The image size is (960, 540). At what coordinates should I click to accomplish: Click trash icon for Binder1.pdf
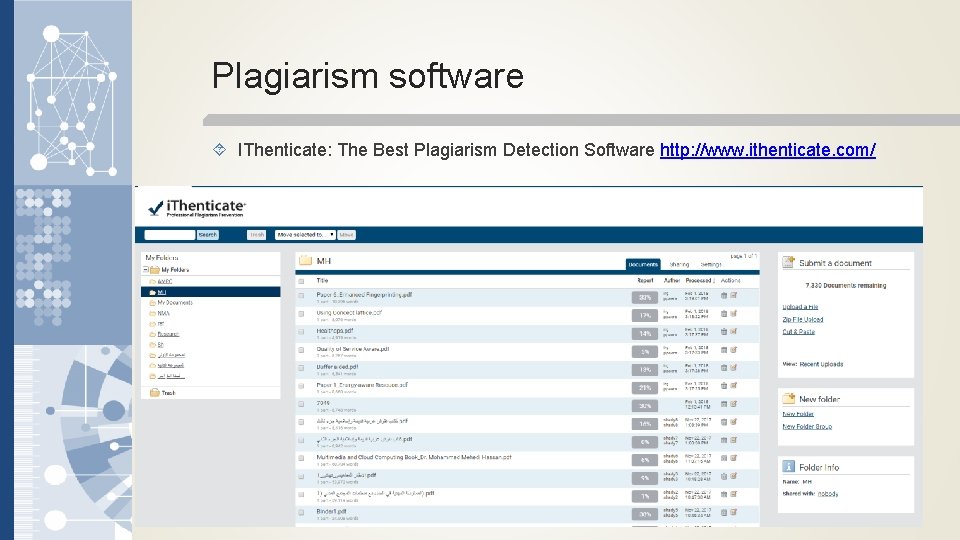[724, 512]
